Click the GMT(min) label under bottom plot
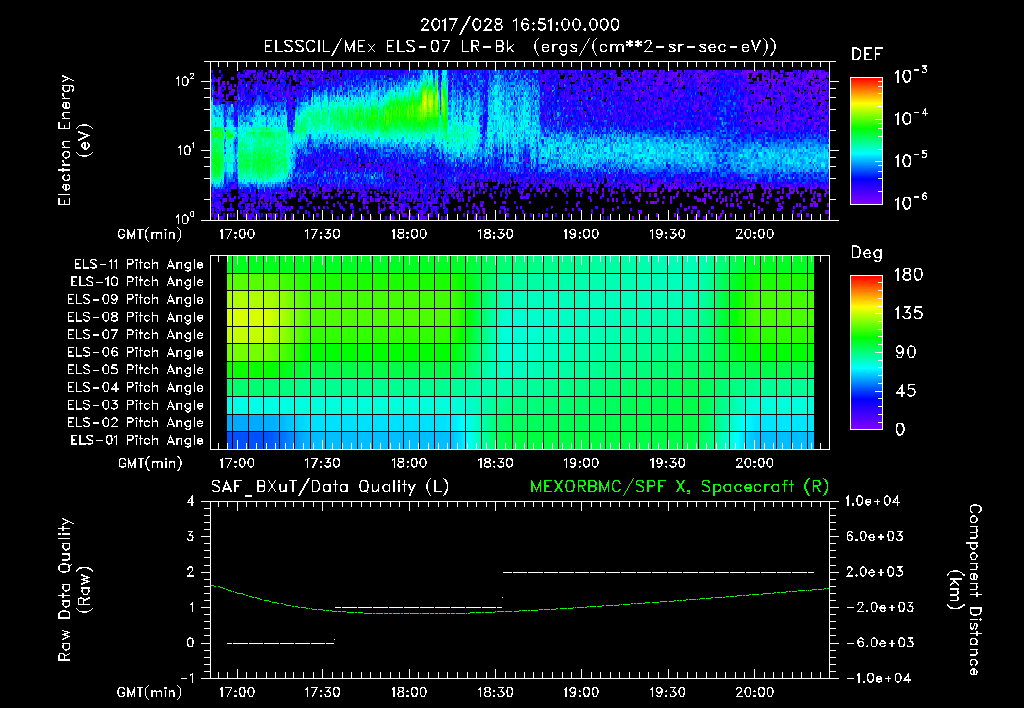 click(150, 692)
